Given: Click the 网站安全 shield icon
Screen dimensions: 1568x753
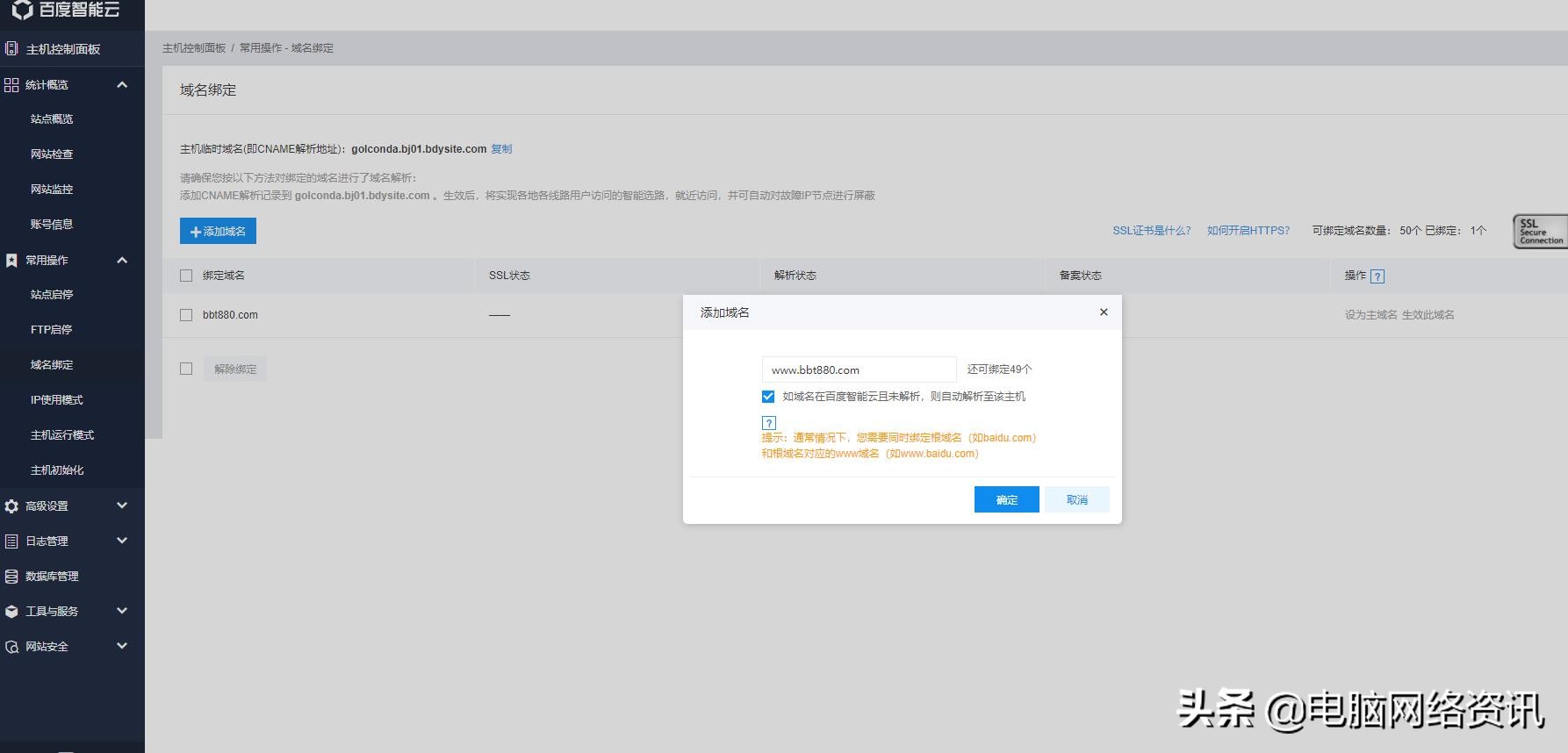Looking at the screenshot, I should 11,647.
